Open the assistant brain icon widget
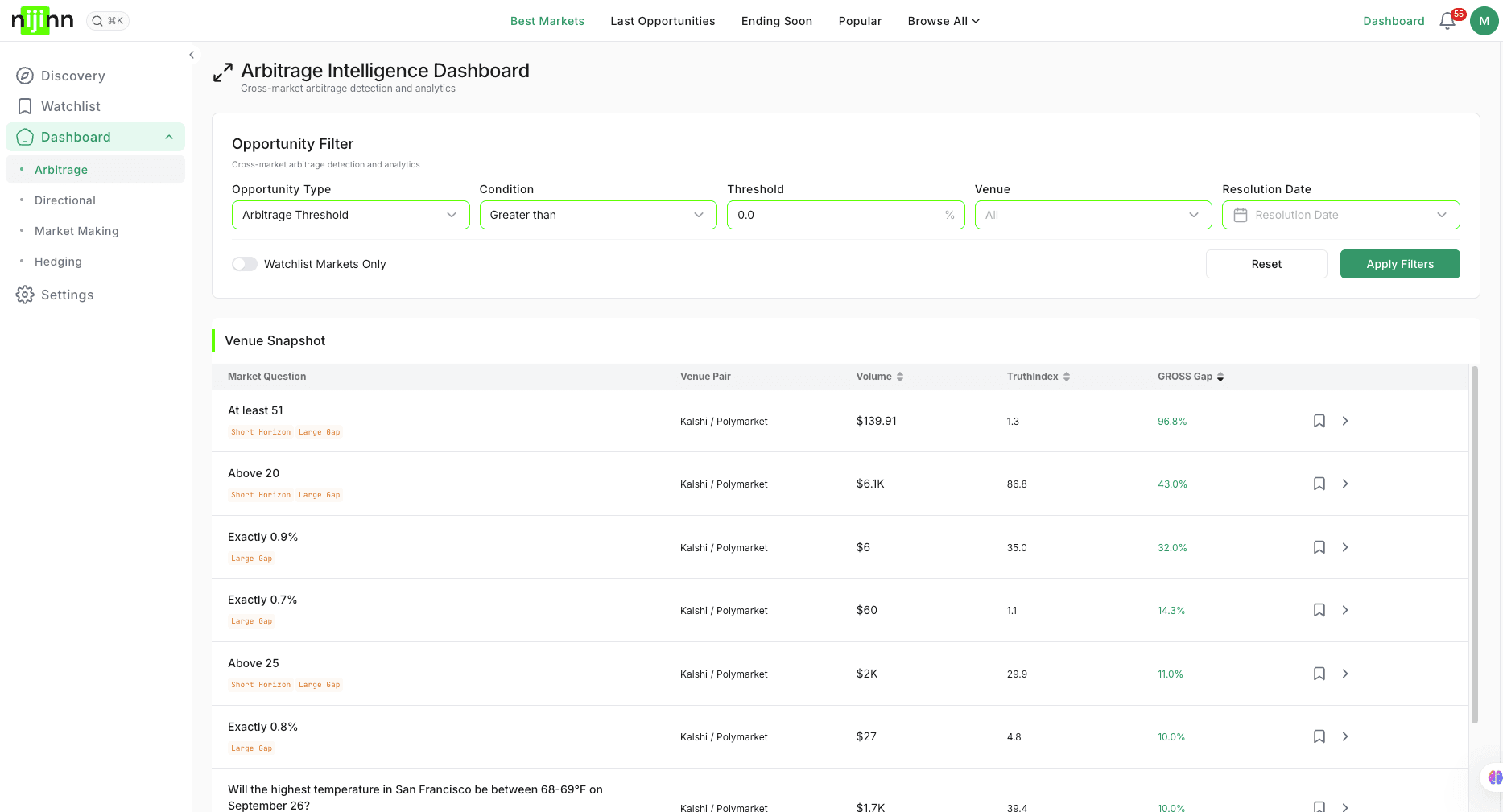This screenshot has height=812, width=1503. coord(1495,777)
